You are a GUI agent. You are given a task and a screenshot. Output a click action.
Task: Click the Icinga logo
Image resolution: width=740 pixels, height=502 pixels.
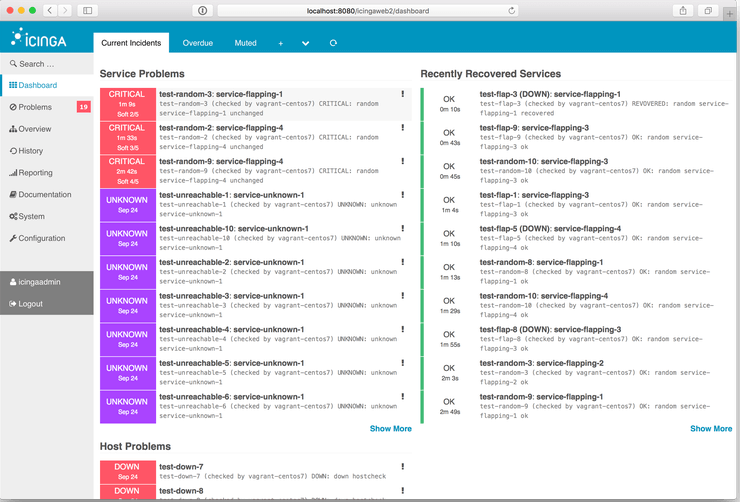[39, 38]
